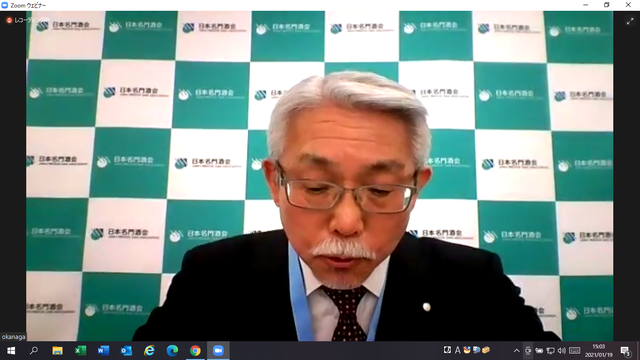Click the 'okanaga' participant name label
The width and height of the screenshot is (640, 360).
pyautogui.click(x=13, y=337)
